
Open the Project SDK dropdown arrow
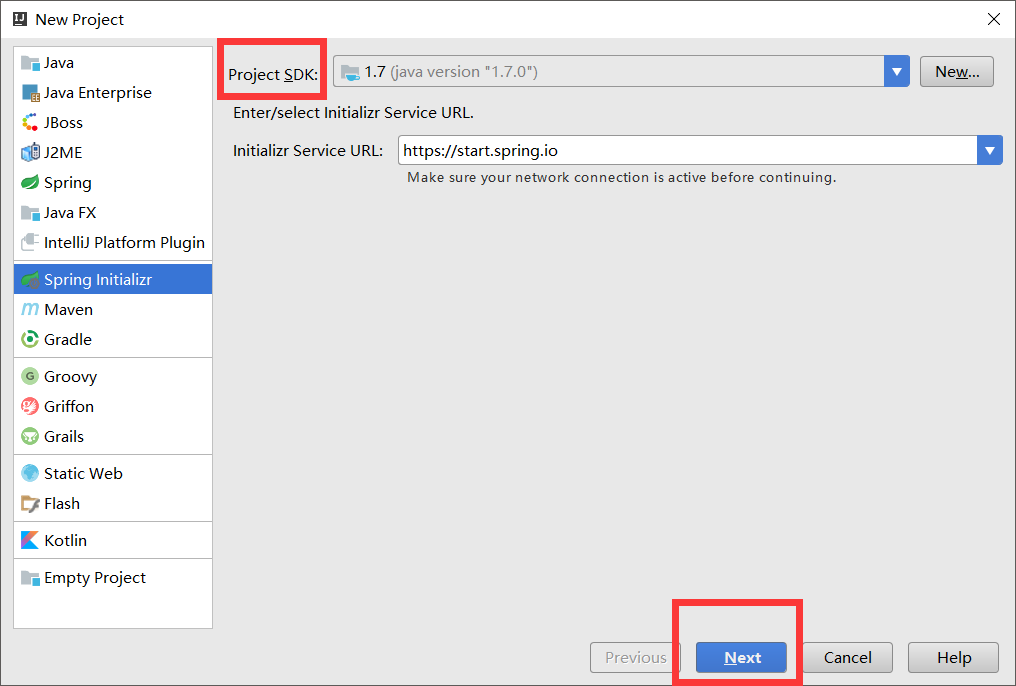[897, 71]
